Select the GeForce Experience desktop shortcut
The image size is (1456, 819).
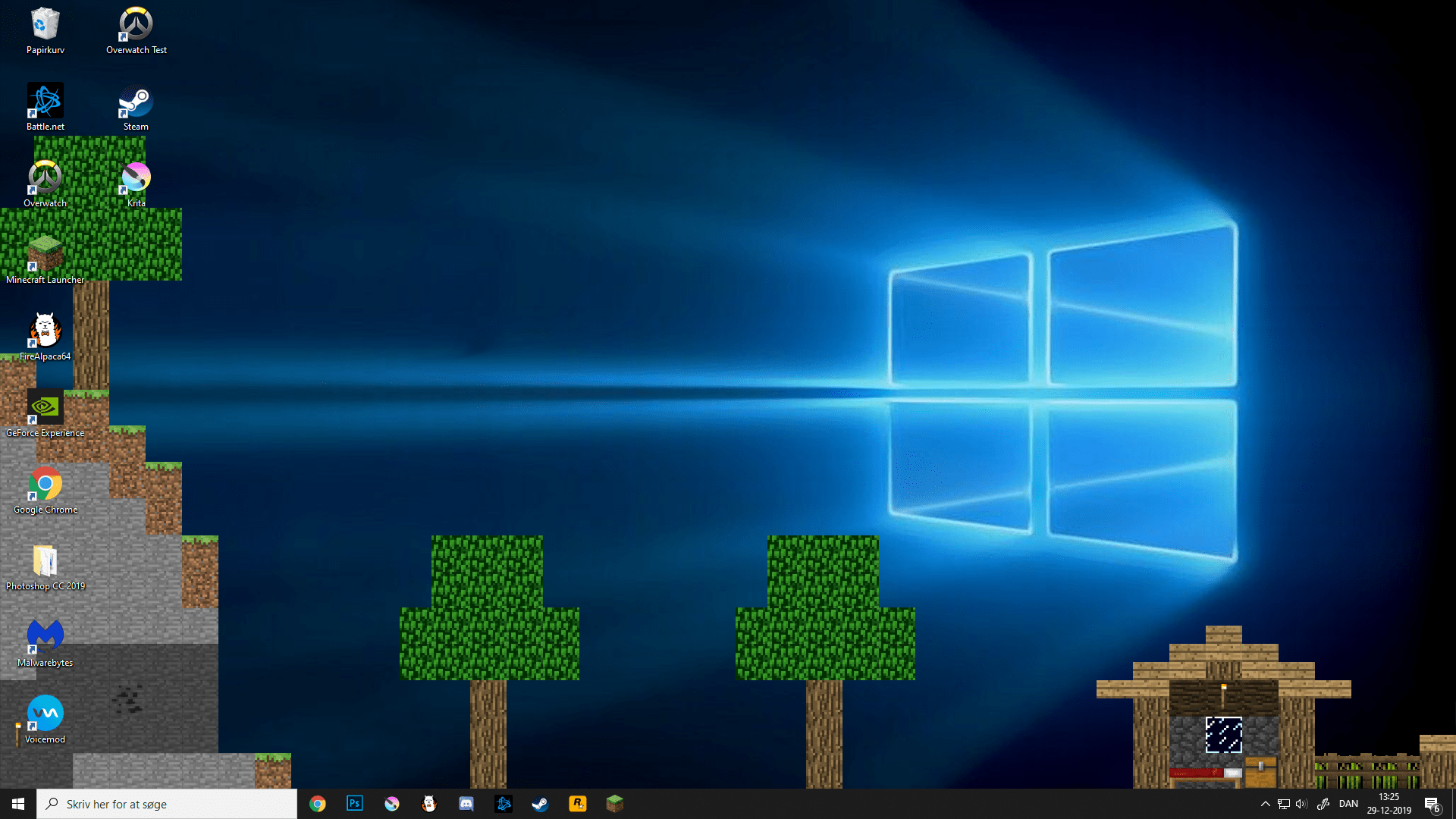click(x=45, y=408)
